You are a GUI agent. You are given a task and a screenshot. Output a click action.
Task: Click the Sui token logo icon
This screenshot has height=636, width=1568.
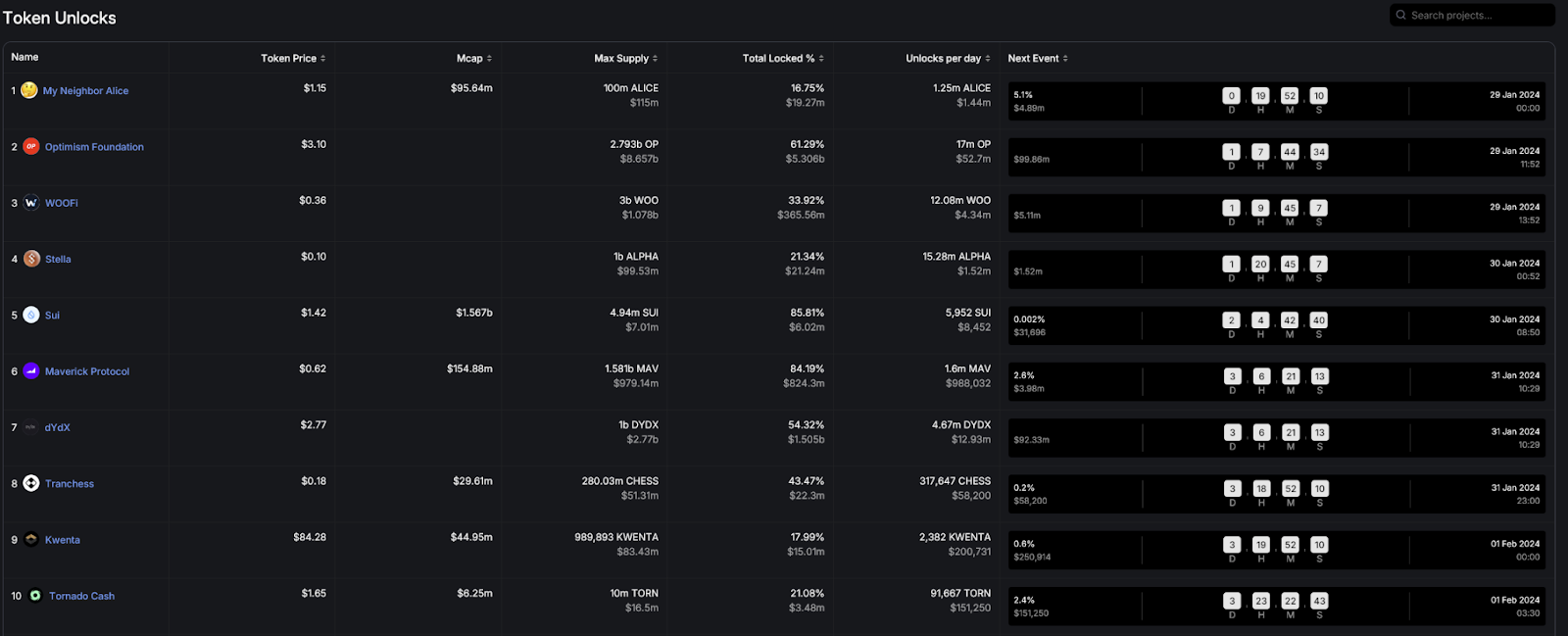(31, 315)
